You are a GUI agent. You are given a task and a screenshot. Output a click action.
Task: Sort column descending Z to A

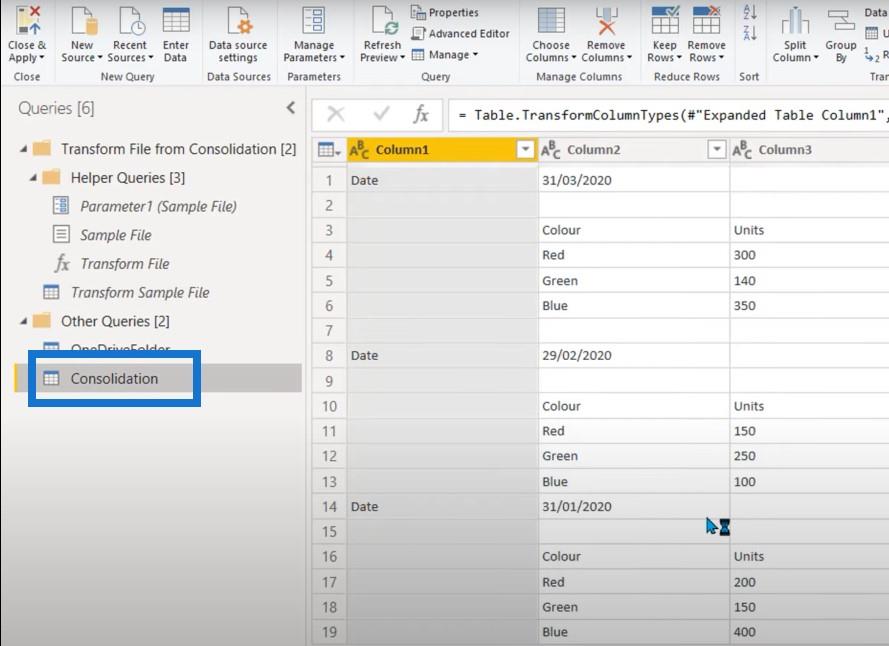750,32
